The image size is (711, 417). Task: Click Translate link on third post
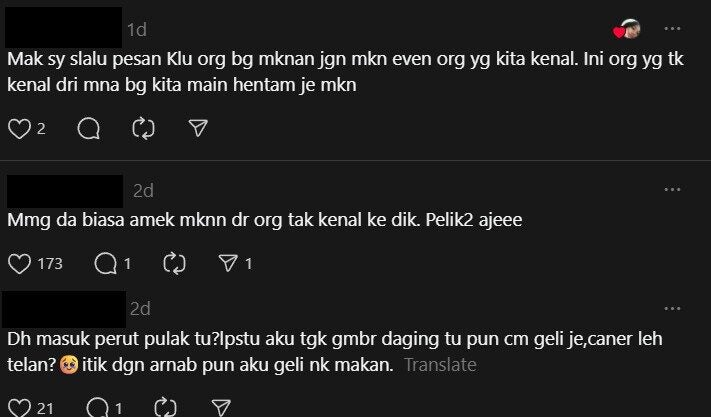[x=440, y=365]
